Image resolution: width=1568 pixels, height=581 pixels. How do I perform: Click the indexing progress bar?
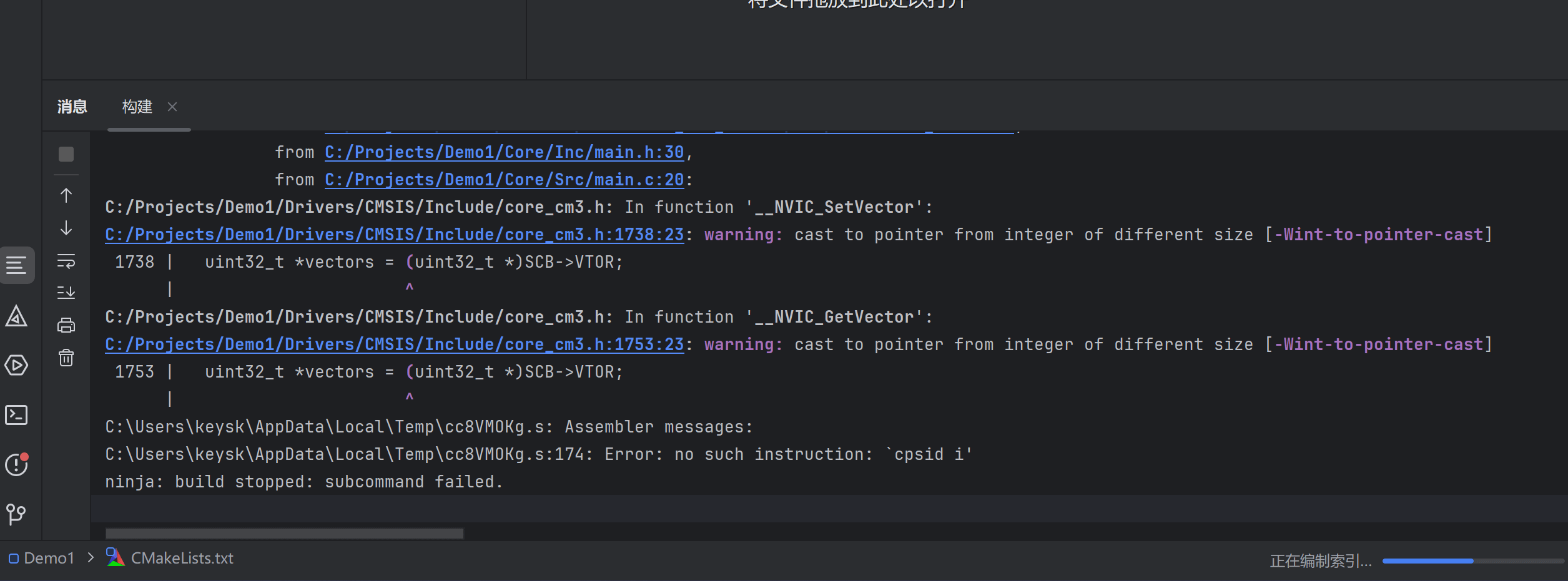click(1472, 561)
